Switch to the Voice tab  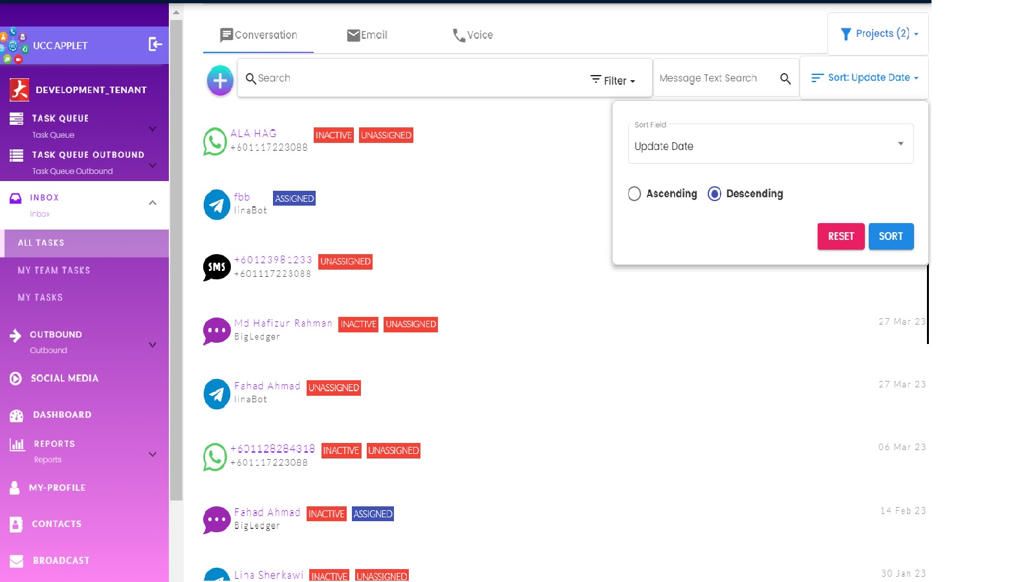[472, 35]
